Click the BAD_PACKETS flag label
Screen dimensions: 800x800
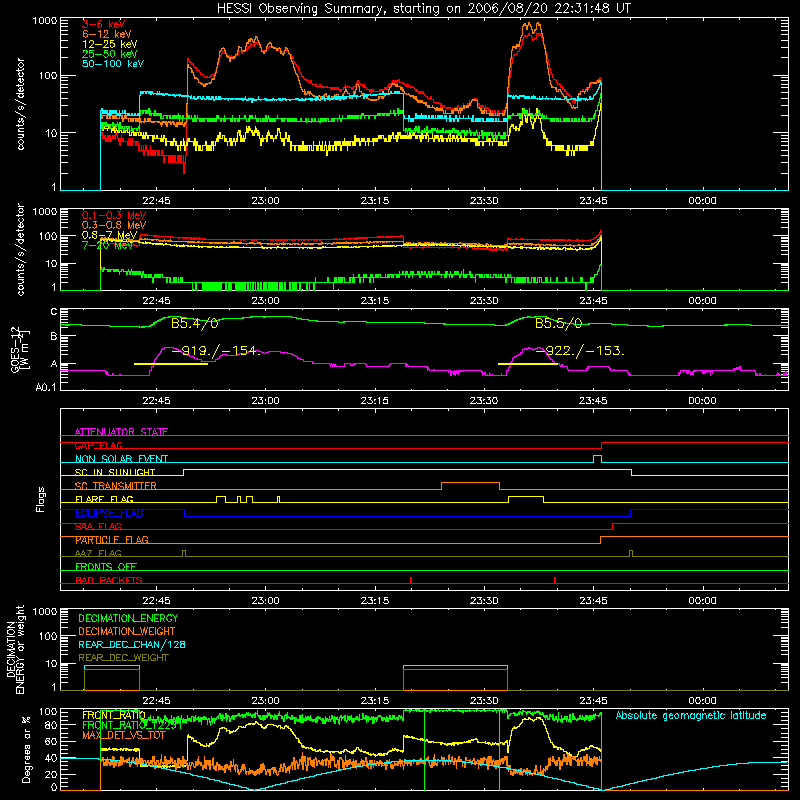pos(109,580)
